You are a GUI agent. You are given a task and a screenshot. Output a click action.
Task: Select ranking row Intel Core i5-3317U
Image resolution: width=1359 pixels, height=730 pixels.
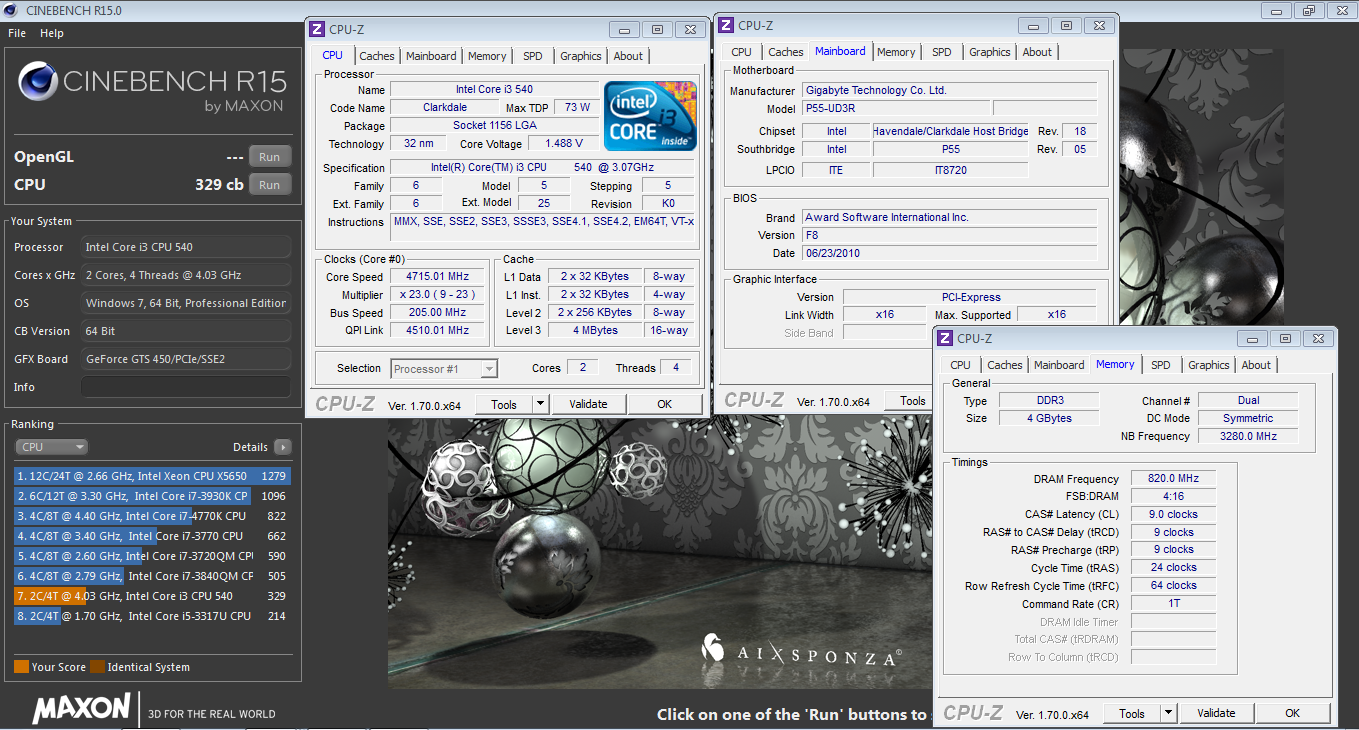(152, 616)
